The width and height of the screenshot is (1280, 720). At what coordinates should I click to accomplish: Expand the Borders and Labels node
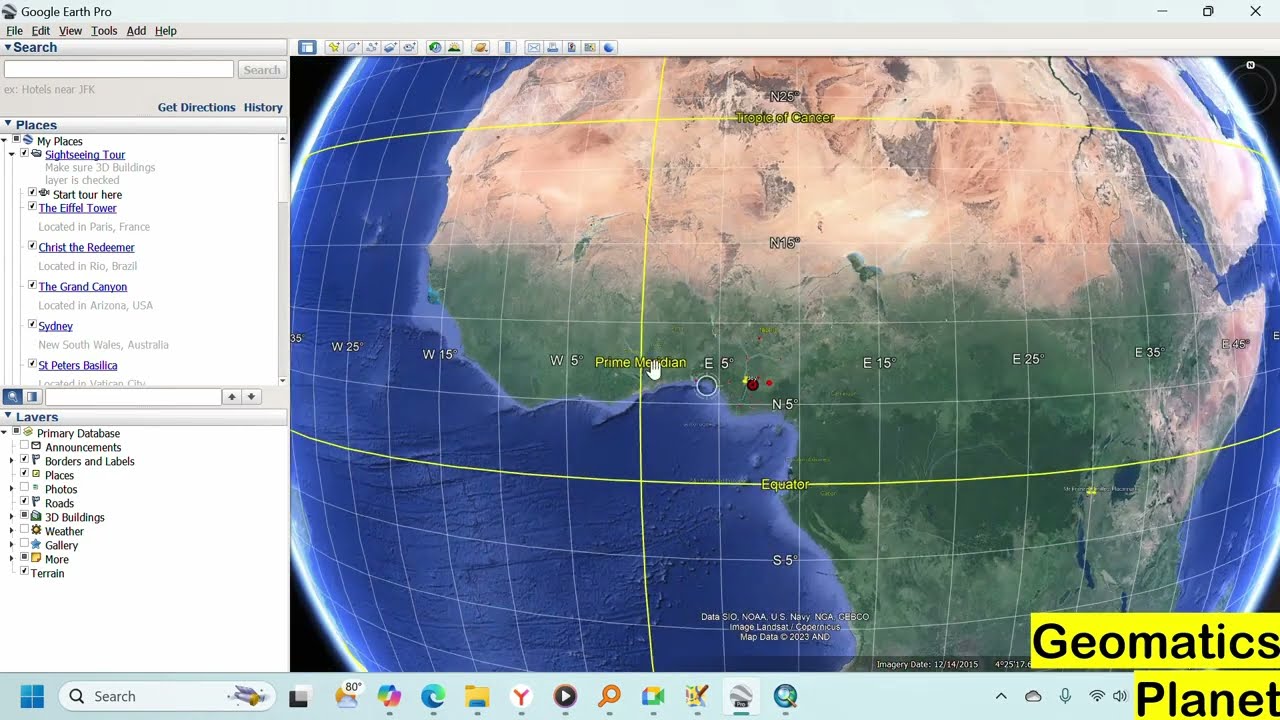pyautogui.click(x=12, y=461)
